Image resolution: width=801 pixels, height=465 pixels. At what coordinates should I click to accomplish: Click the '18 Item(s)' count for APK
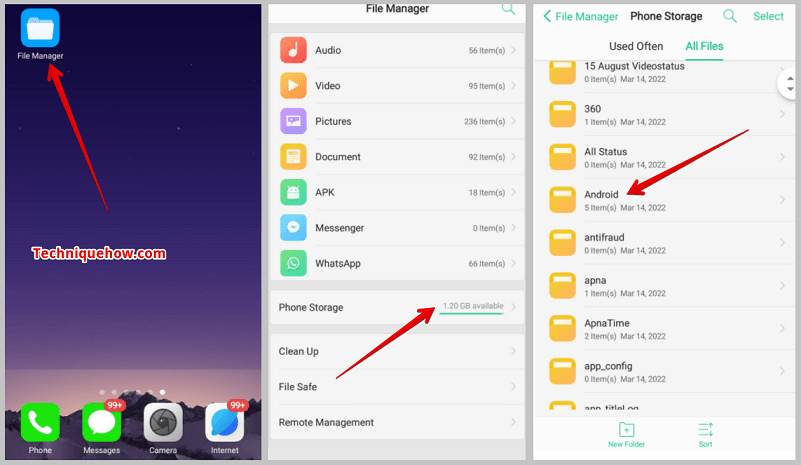point(486,193)
